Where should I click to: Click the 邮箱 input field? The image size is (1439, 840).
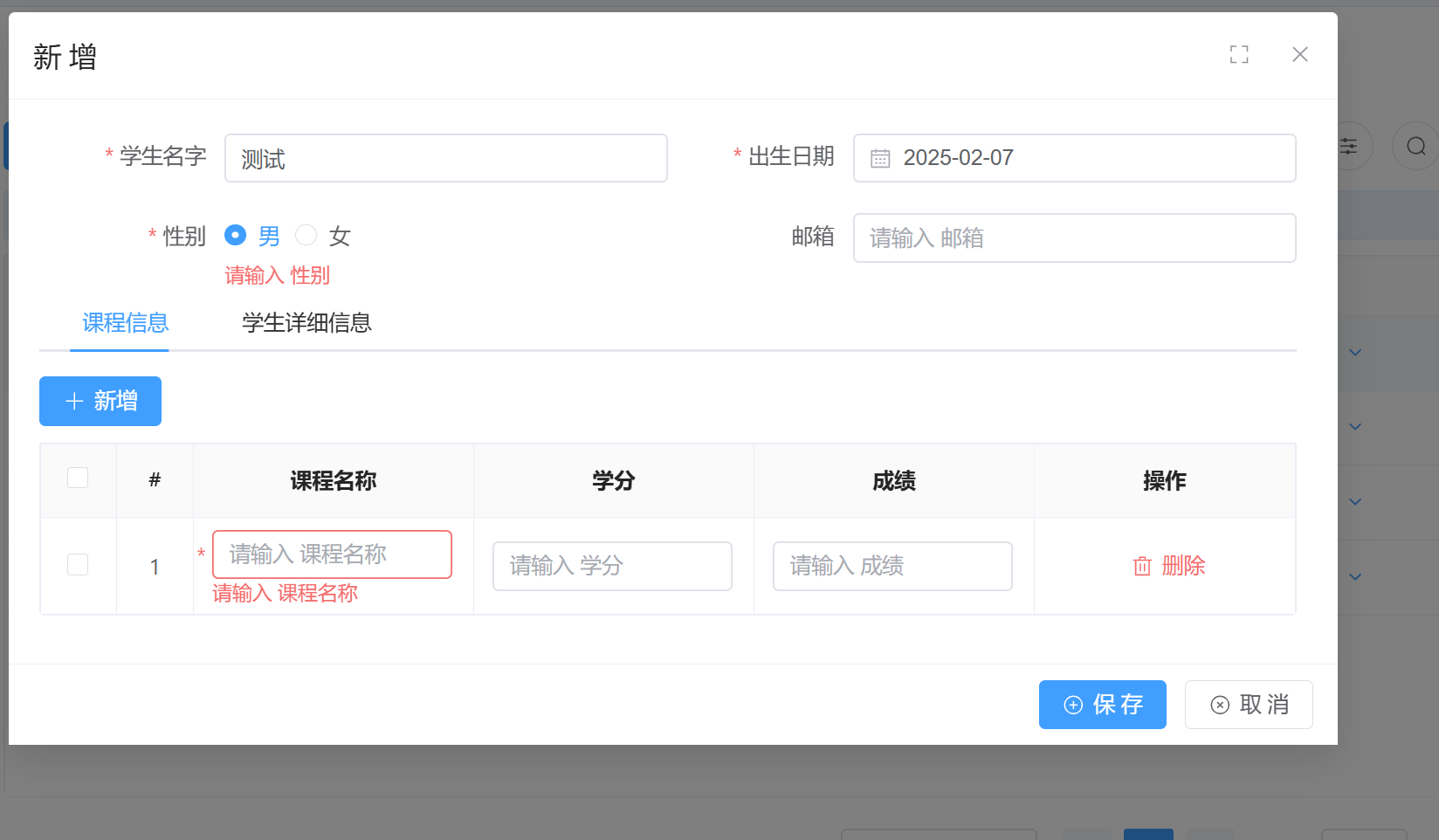click(1074, 238)
